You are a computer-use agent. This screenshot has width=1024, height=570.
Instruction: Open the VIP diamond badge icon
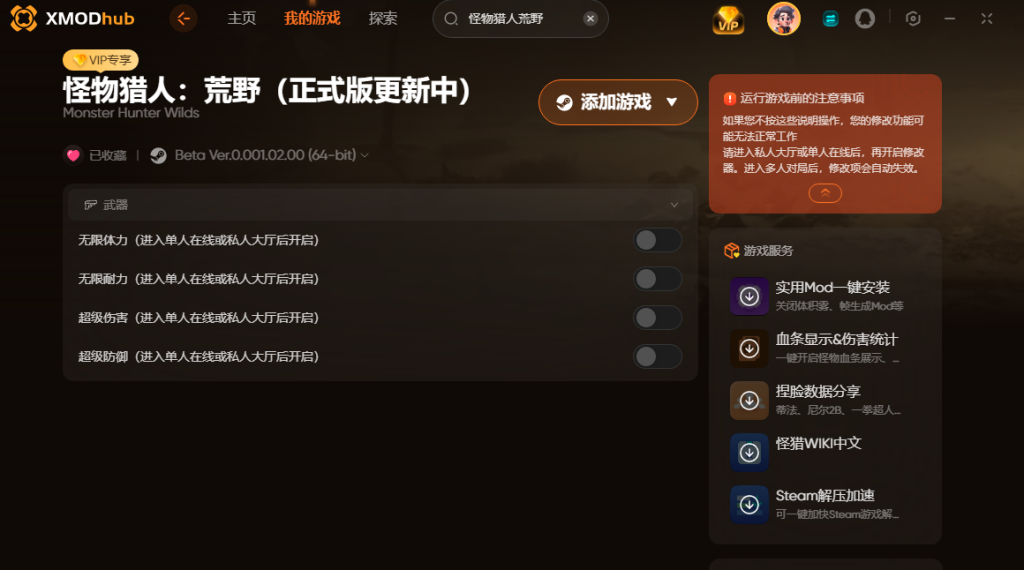tap(728, 20)
